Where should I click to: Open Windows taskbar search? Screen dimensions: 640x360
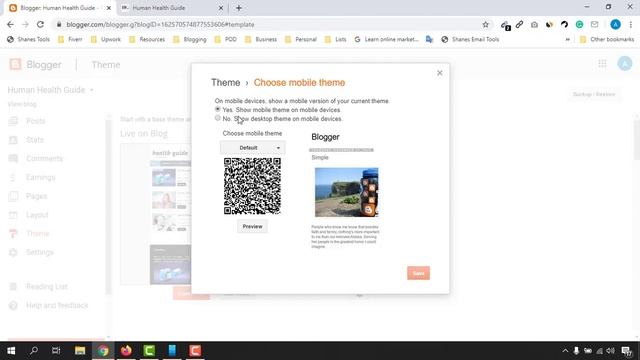point(34,351)
